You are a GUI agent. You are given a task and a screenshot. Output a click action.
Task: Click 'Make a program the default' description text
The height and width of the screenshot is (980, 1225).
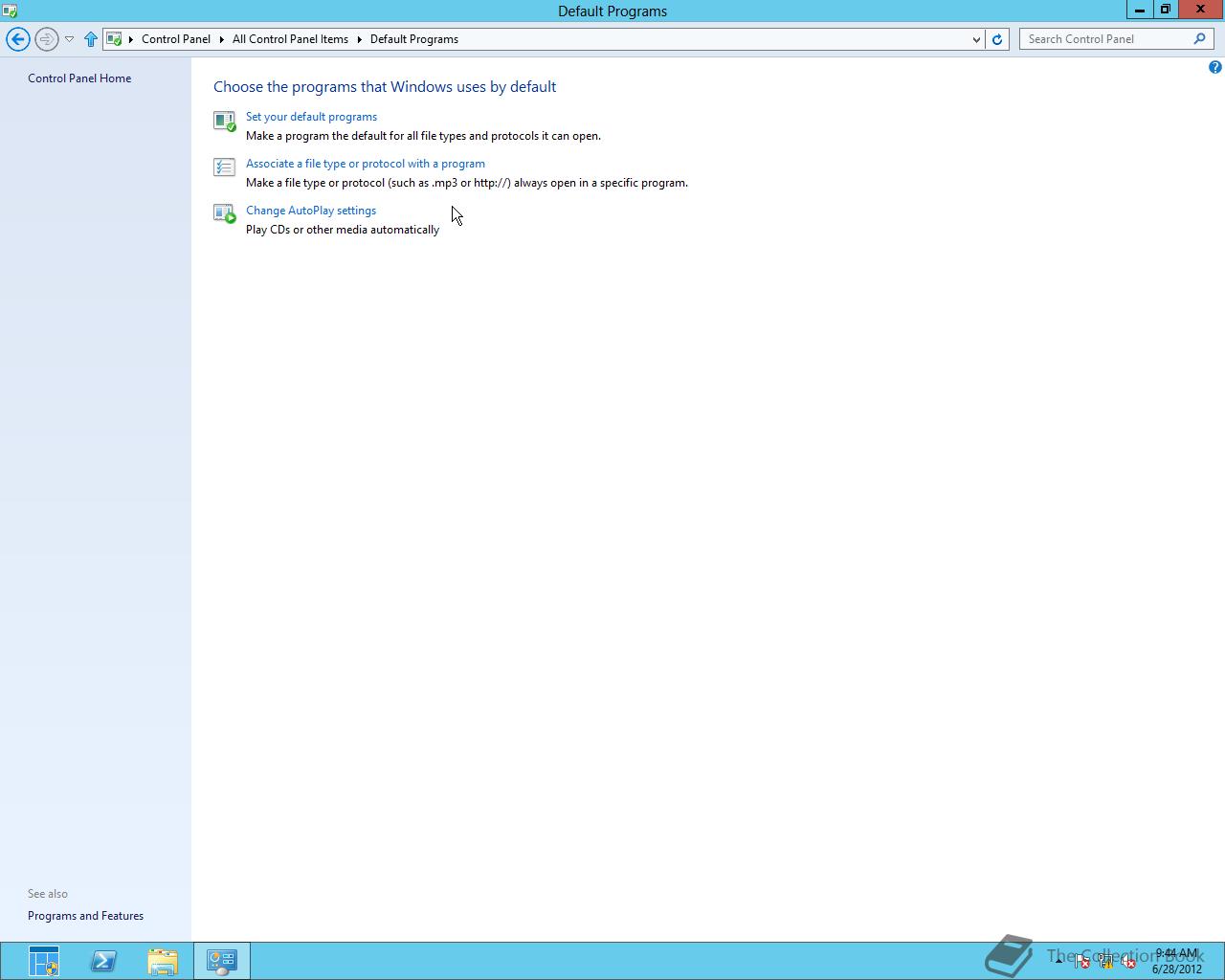click(x=423, y=136)
